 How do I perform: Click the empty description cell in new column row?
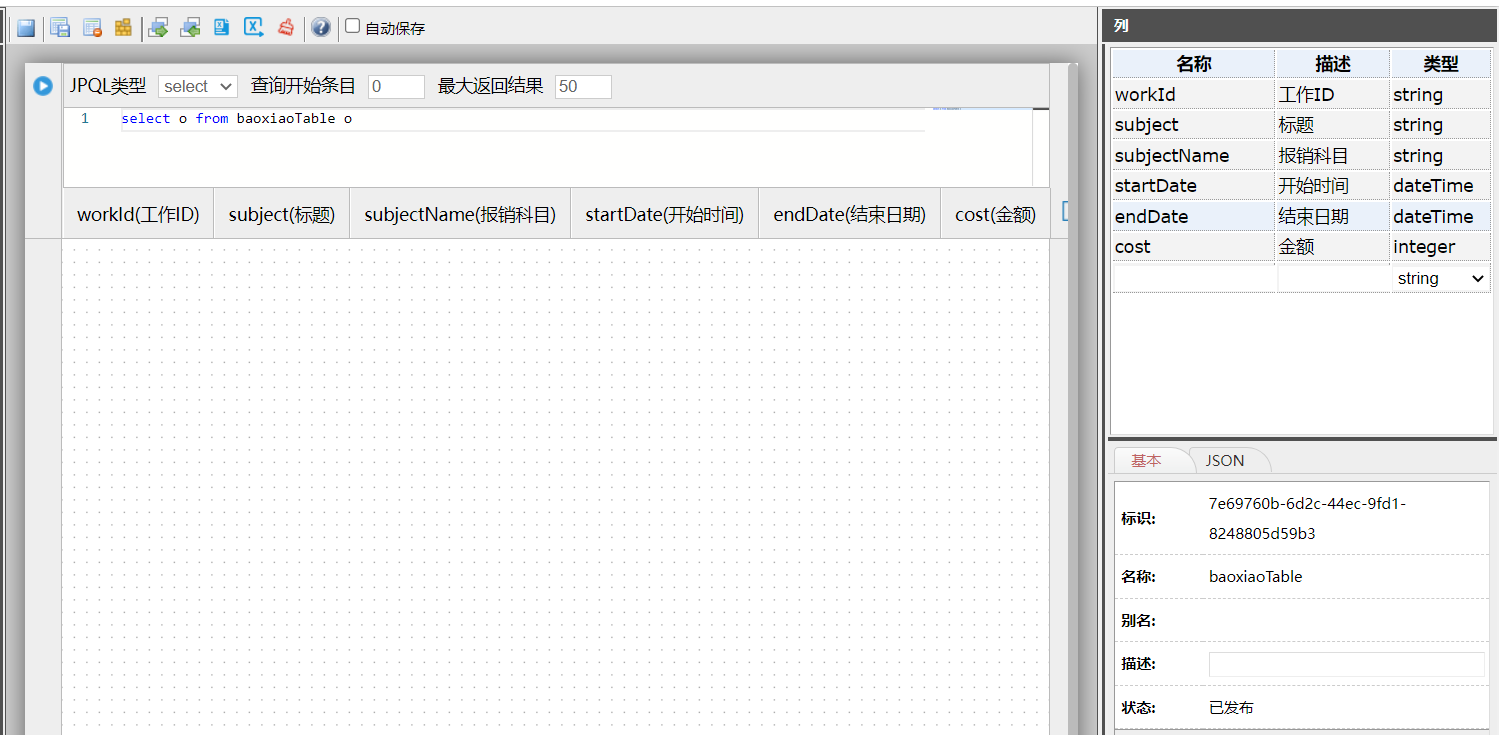tap(1333, 279)
